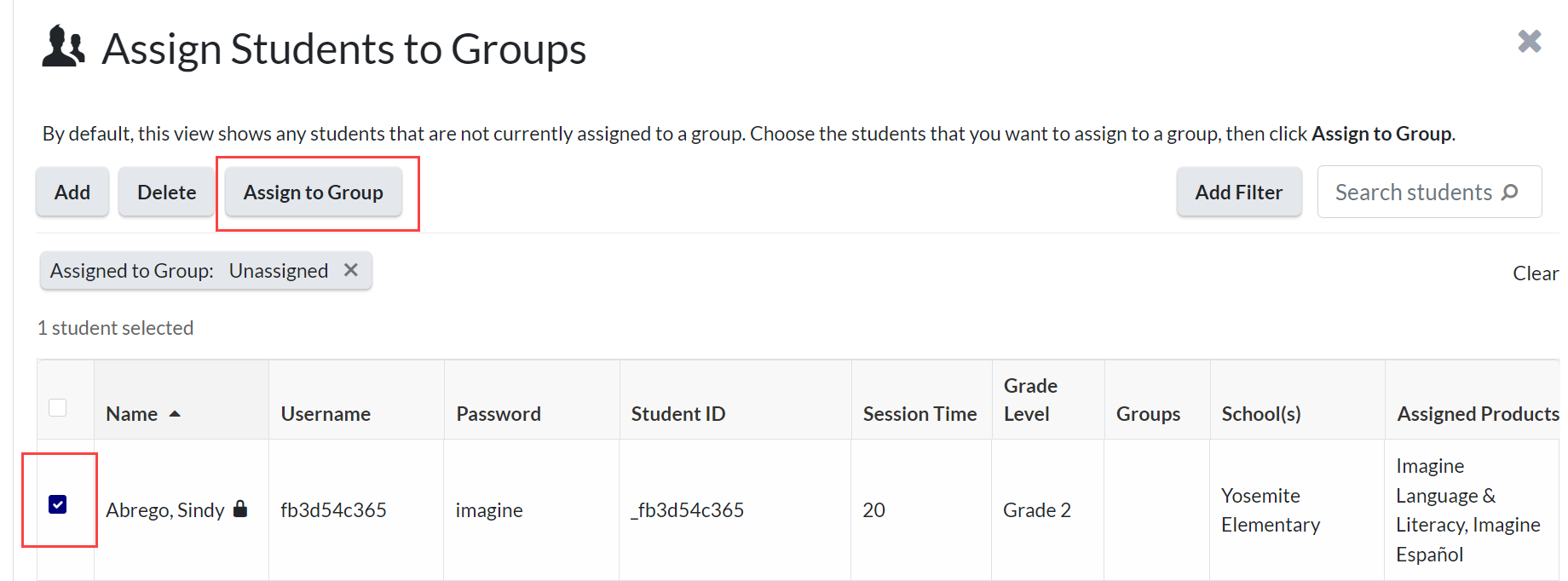Sort by the Grade Level column header
This screenshot has height=581, width=1568.
point(1029,400)
